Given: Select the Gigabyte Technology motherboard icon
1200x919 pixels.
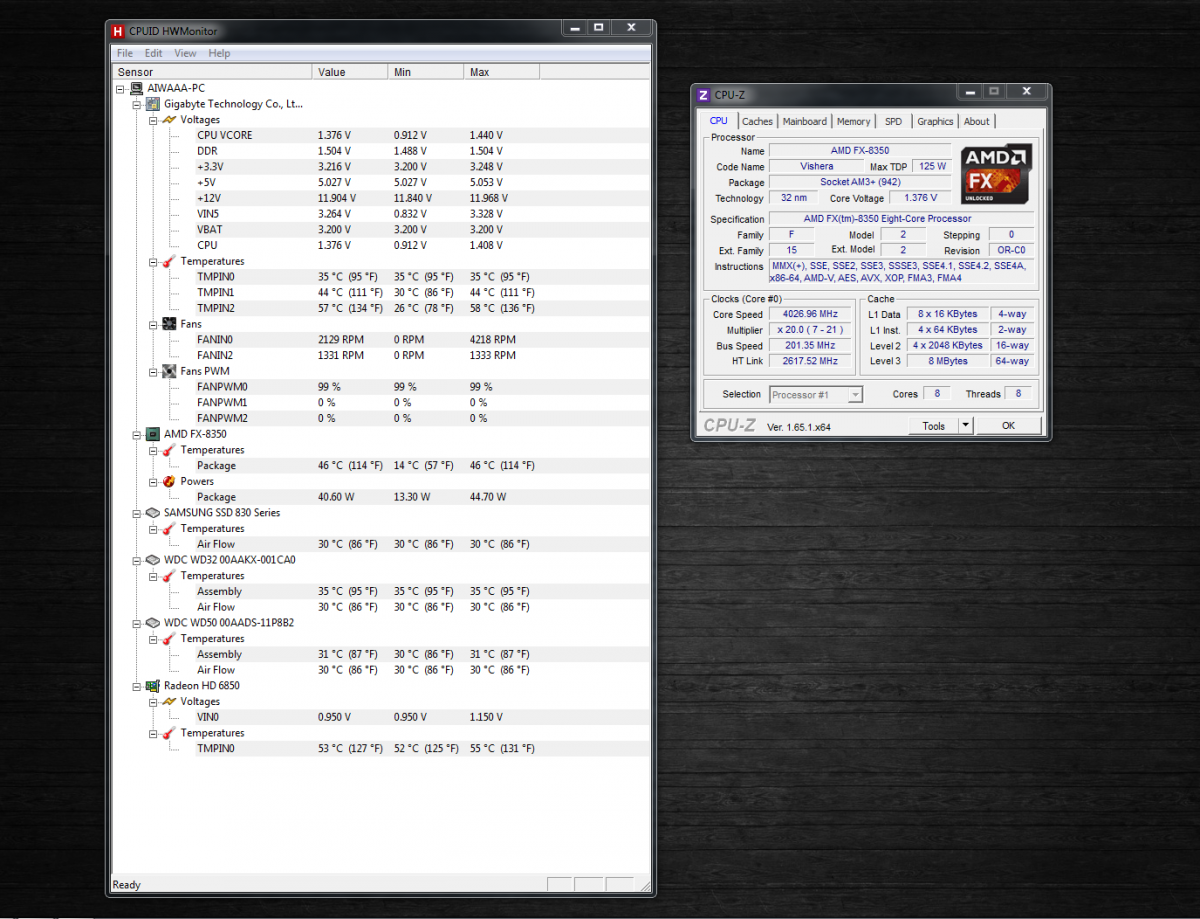Looking at the screenshot, I should click(x=153, y=104).
